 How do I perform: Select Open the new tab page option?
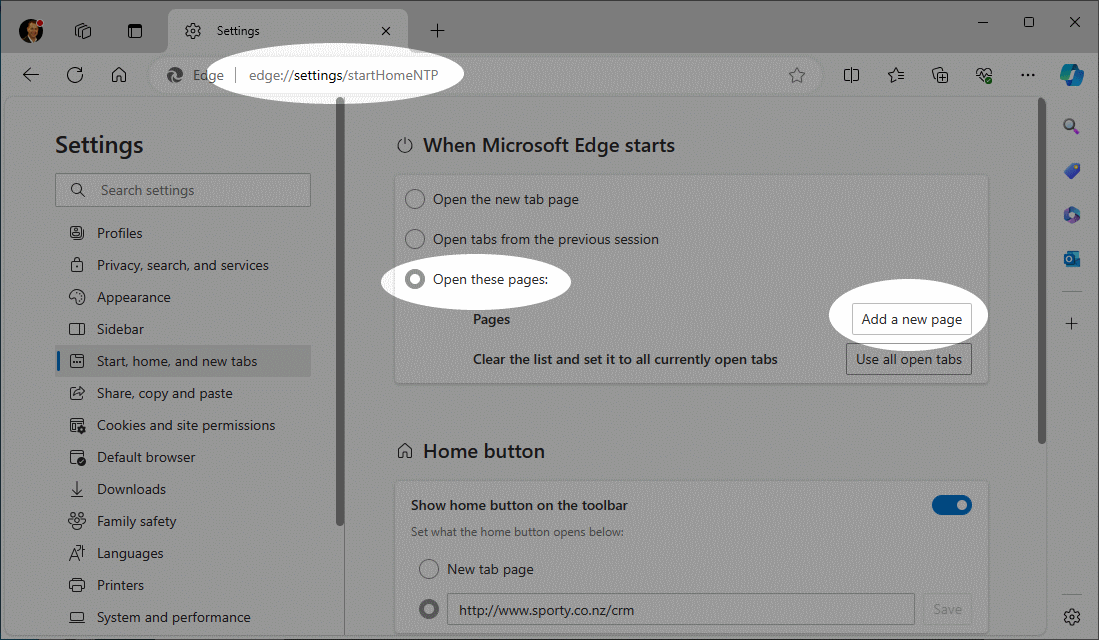tap(415, 199)
